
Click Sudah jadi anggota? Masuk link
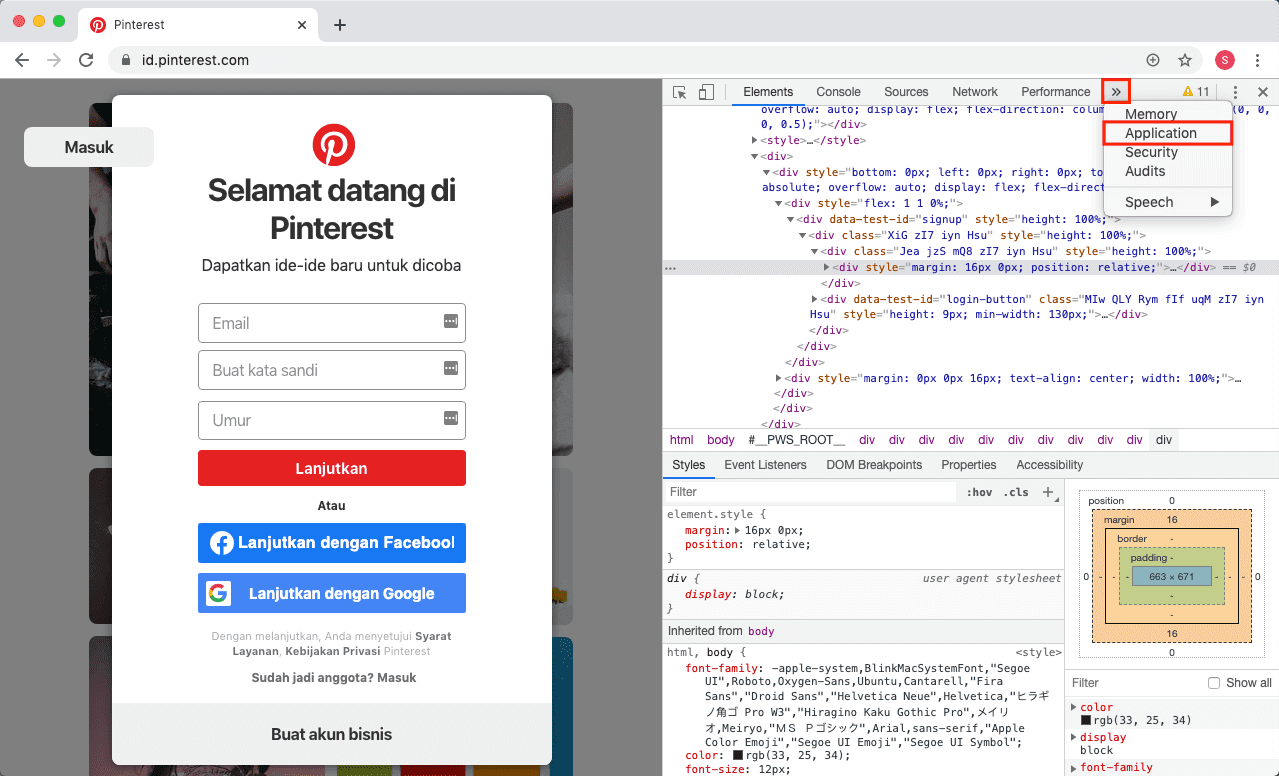[333, 677]
